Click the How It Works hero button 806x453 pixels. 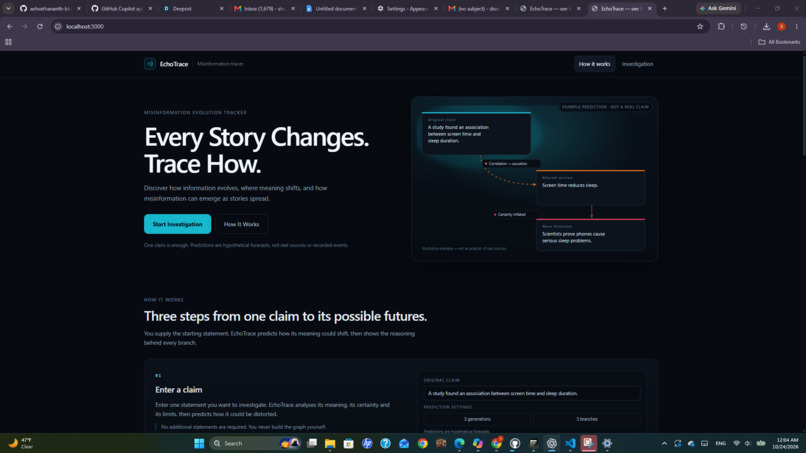pyautogui.click(x=242, y=224)
